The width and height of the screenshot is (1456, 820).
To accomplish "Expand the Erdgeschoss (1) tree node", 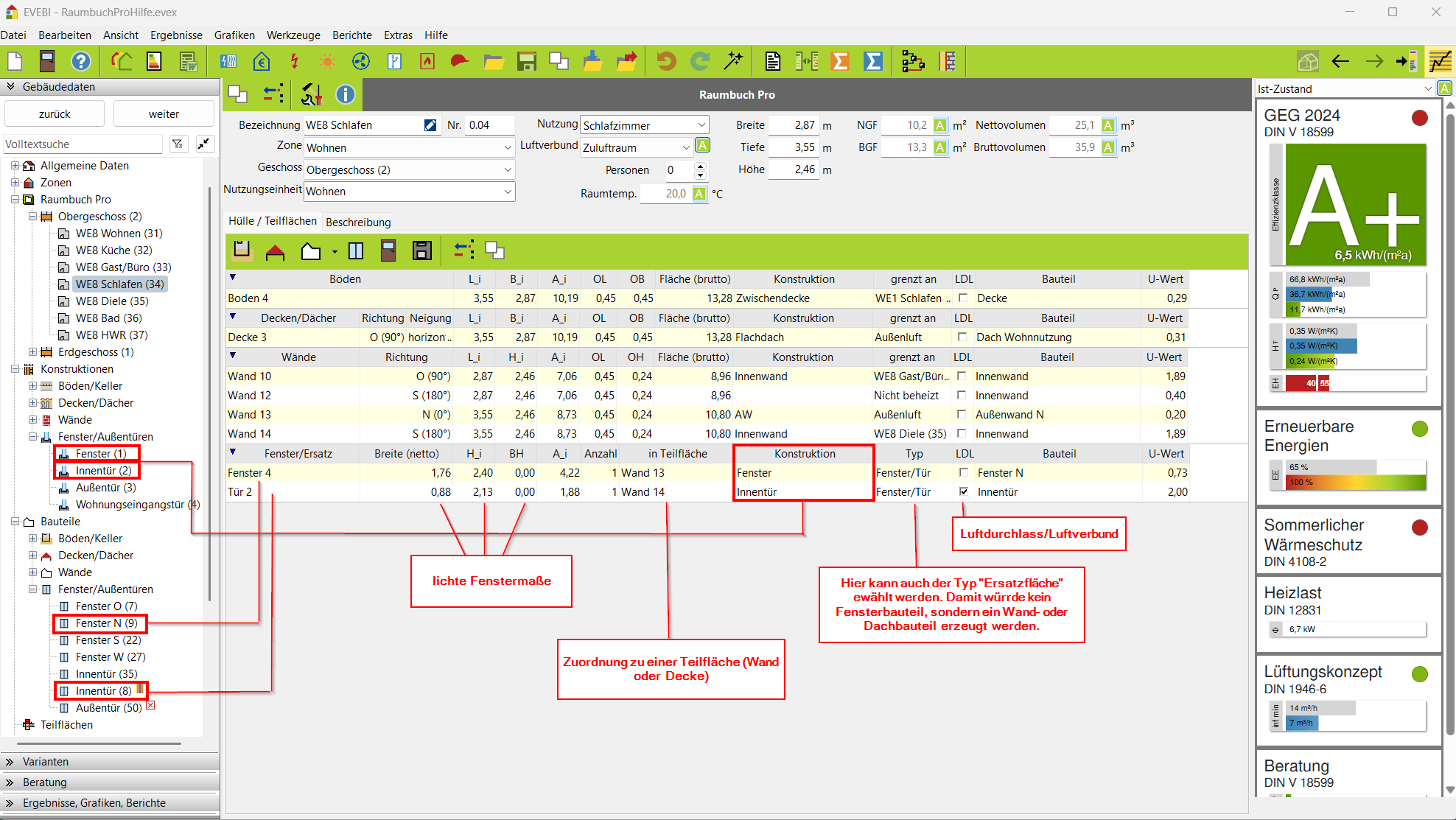I will (32, 352).
